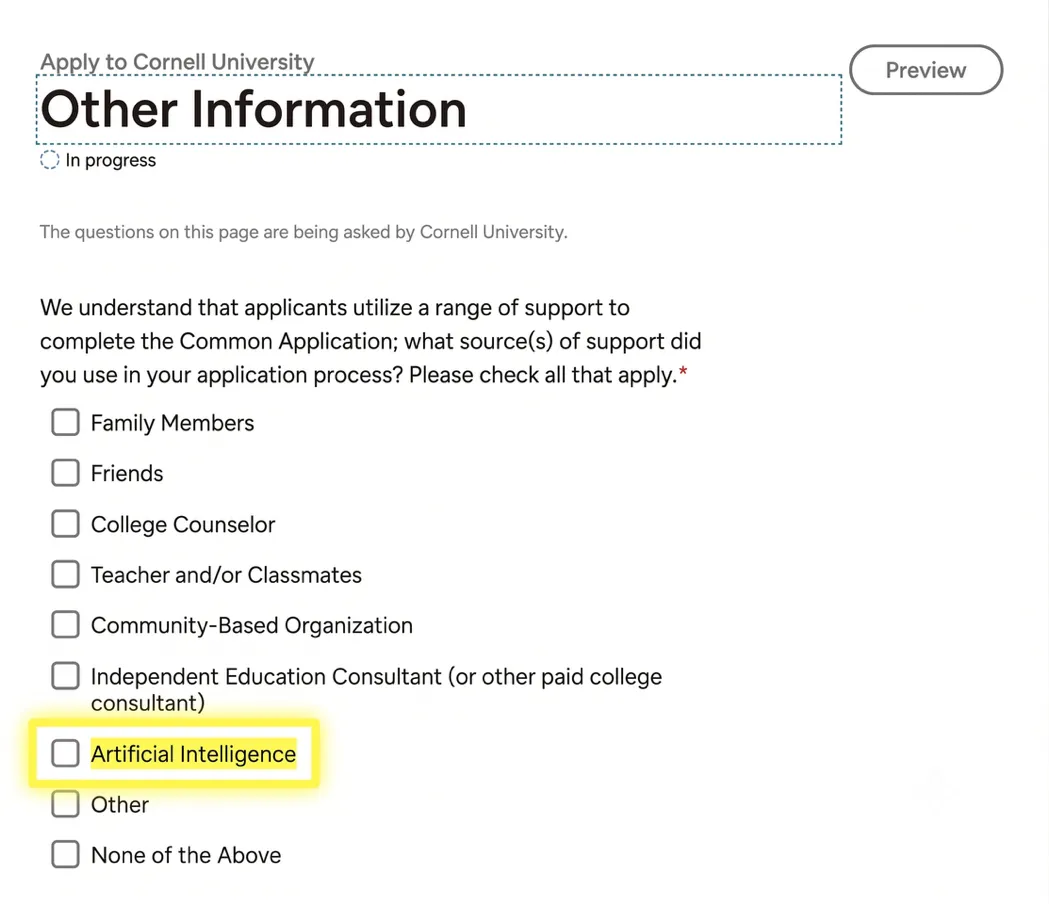This screenshot has width=1049, height=904.
Task: Click the Artificial Intelligence label text
Action: pos(193,754)
